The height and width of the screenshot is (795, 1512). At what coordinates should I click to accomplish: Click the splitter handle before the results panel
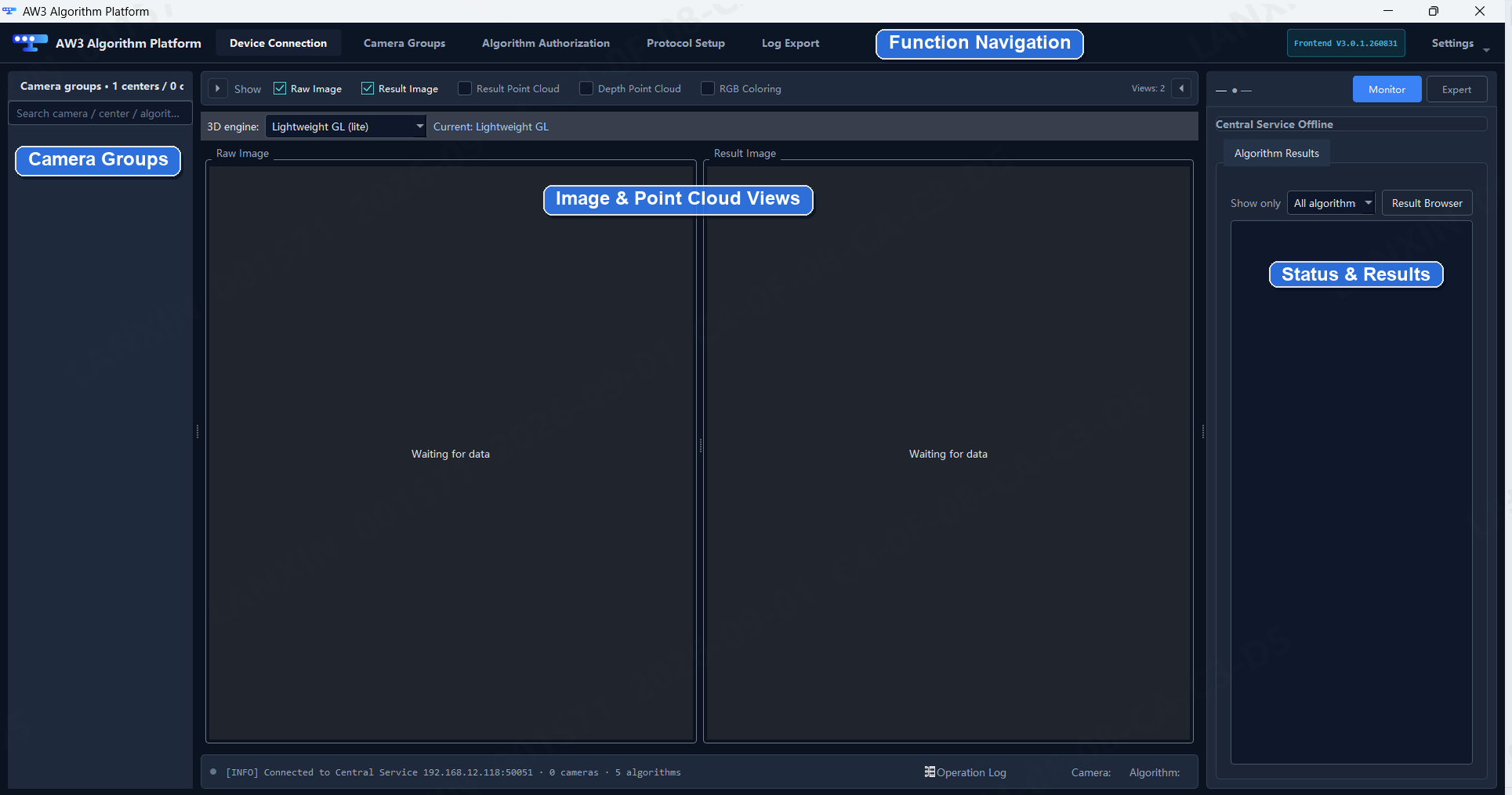tap(1202, 431)
